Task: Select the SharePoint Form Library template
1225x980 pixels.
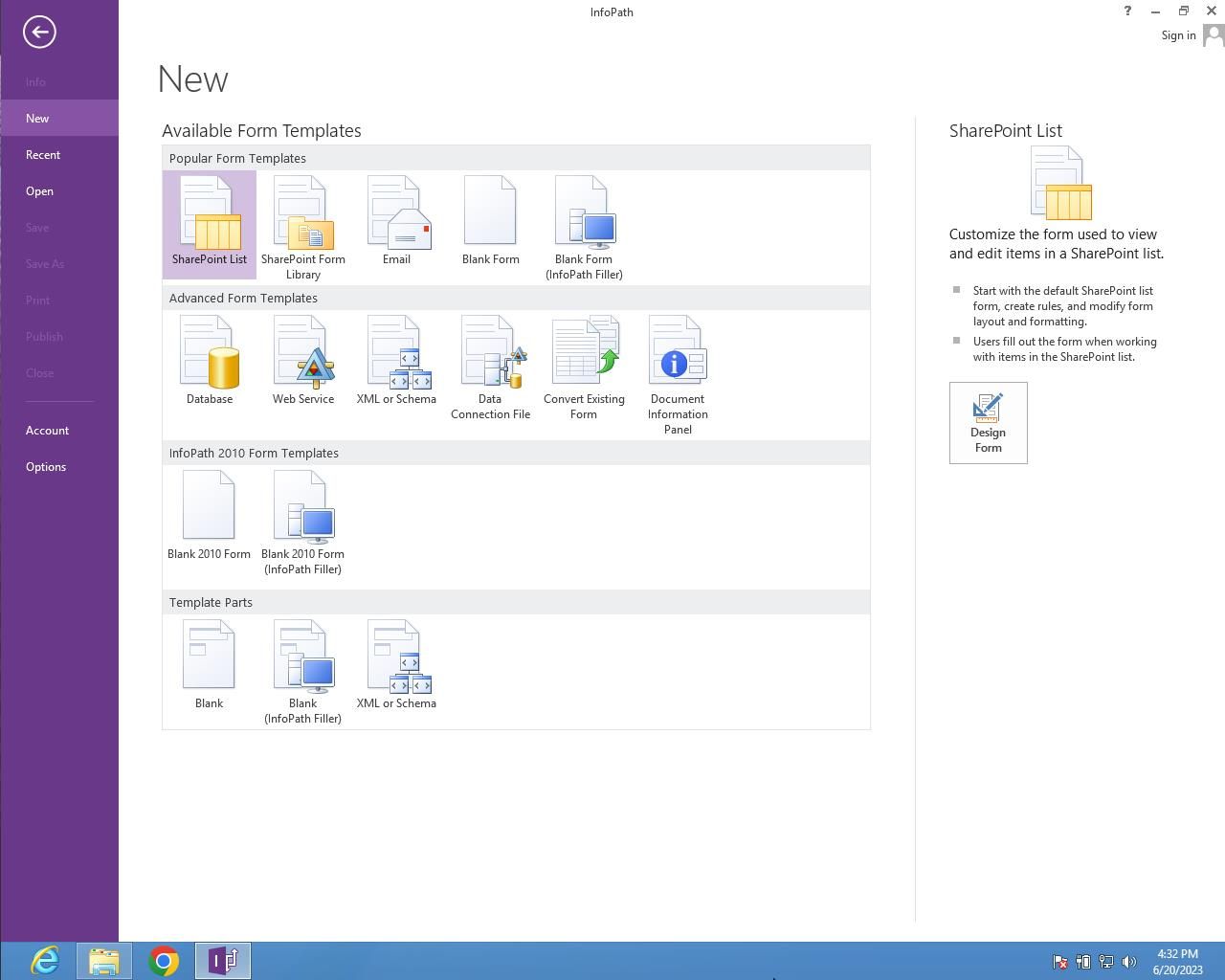Action: 302,226
